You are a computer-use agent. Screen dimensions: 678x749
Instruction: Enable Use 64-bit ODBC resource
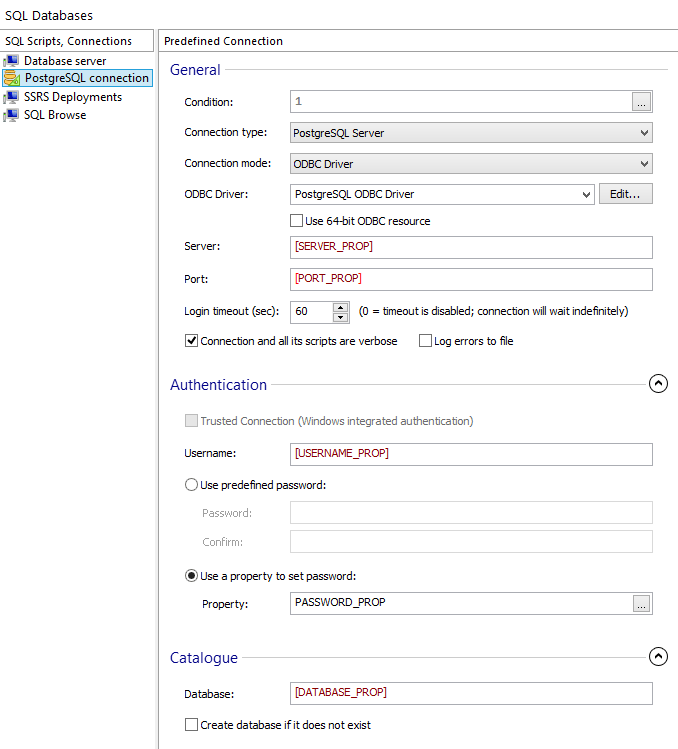[296, 221]
